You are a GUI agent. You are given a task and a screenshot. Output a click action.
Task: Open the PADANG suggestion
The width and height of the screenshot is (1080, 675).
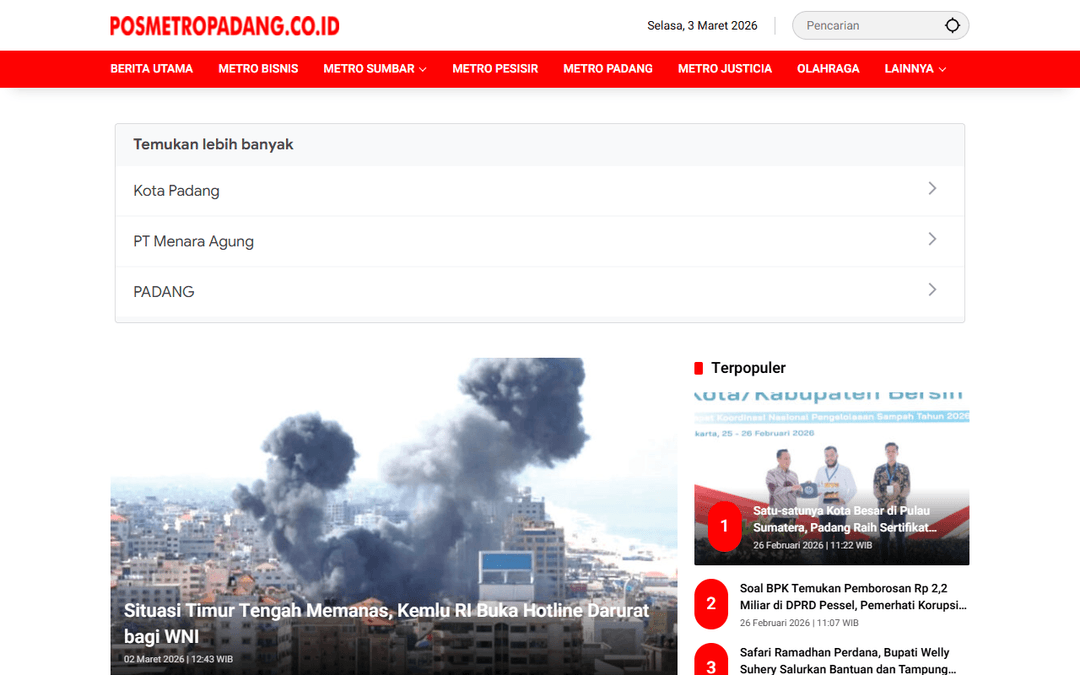(539, 291)
